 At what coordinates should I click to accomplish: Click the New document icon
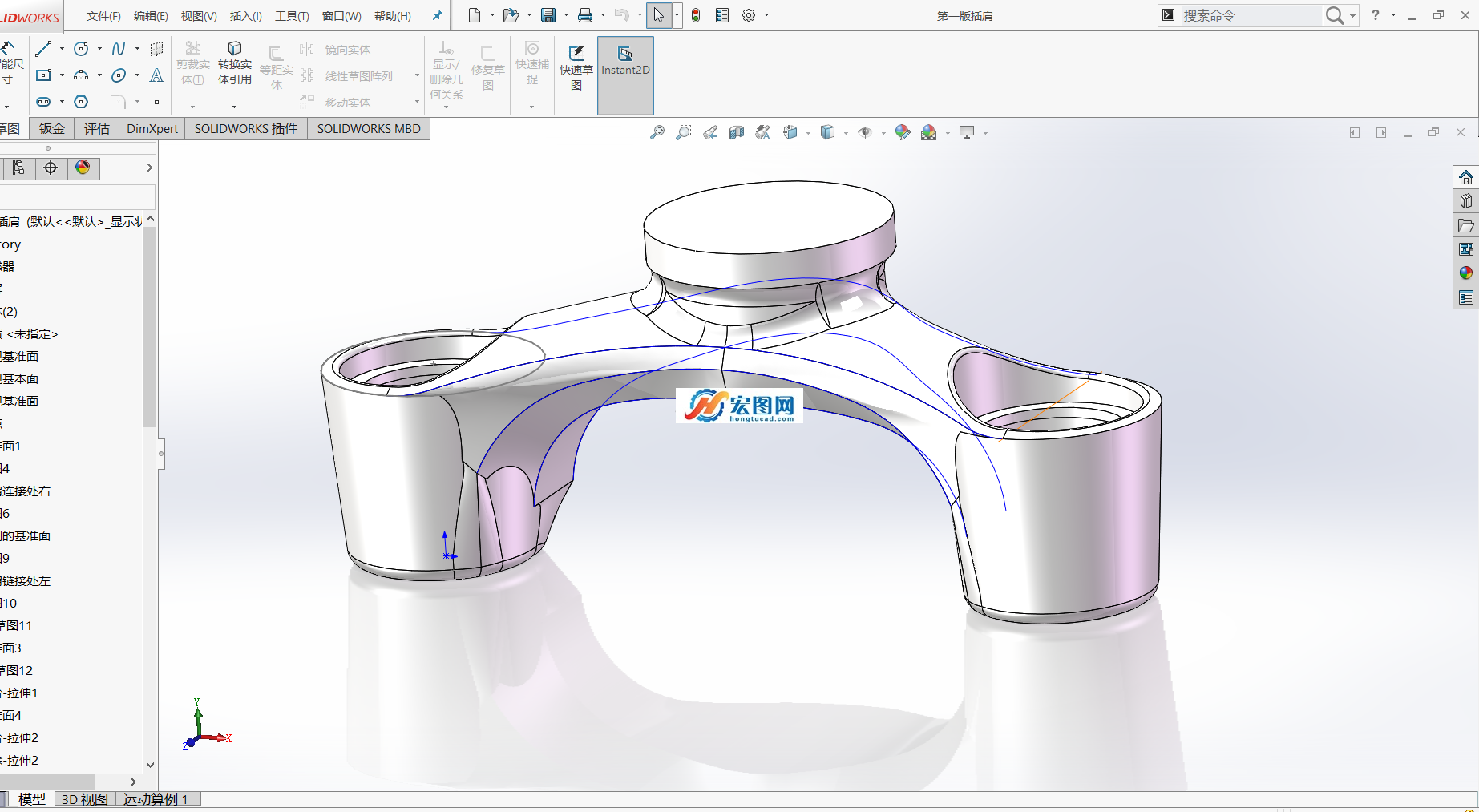tap(475, 15)
